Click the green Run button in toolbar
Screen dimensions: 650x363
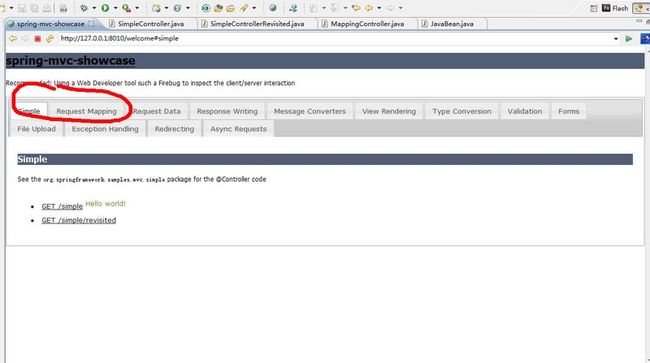point(105,8)
